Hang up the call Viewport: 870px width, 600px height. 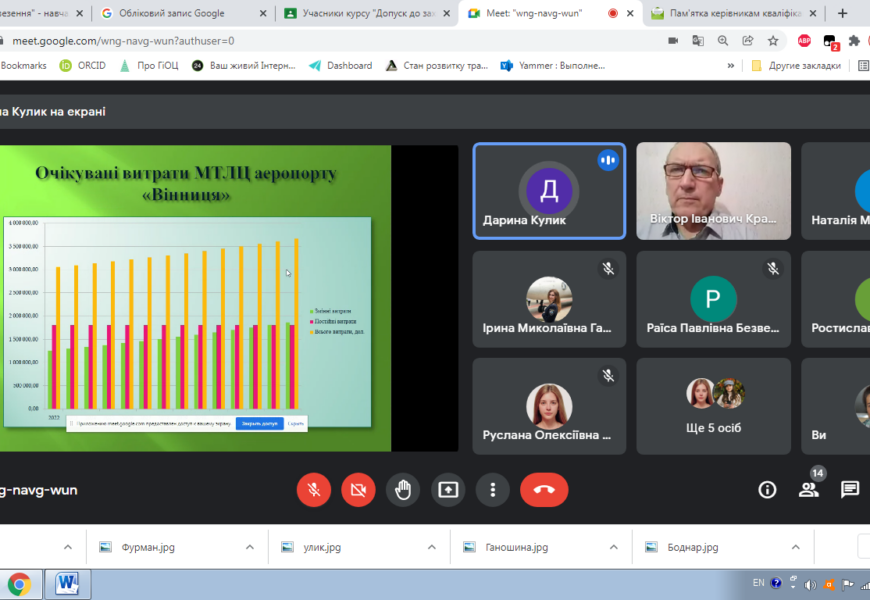[x=544, y=489]
